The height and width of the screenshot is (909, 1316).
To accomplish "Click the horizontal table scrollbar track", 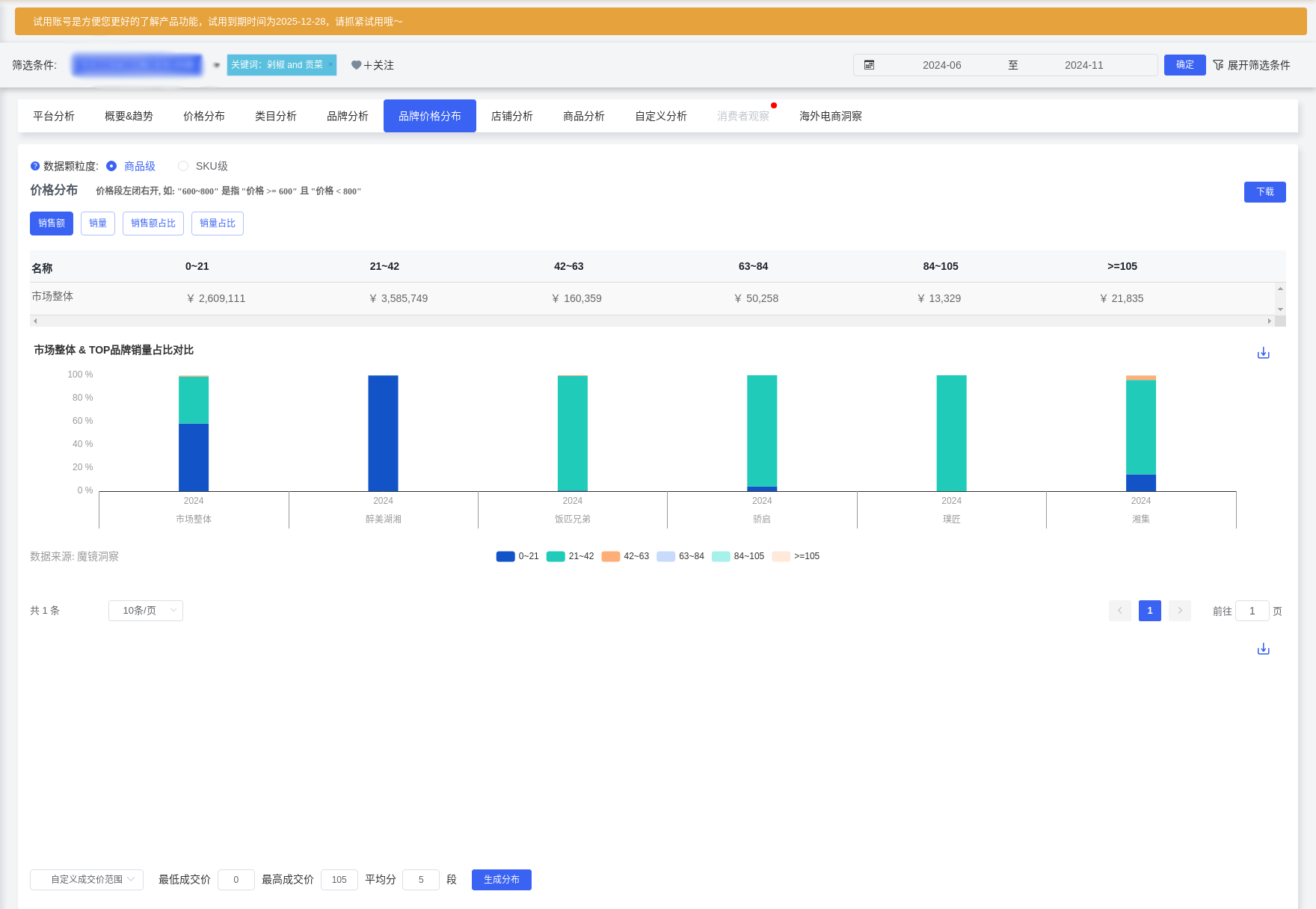I will [x=652, y=321].
